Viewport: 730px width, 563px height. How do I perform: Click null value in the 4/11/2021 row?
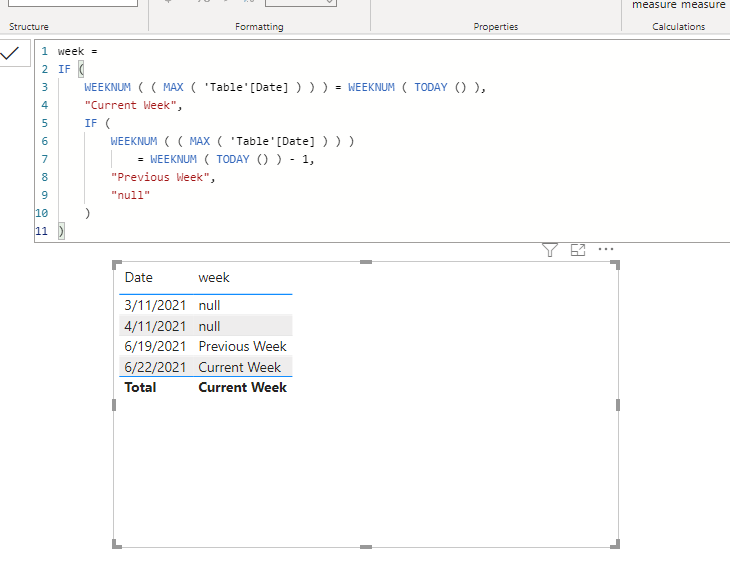[x=210, y=326]
